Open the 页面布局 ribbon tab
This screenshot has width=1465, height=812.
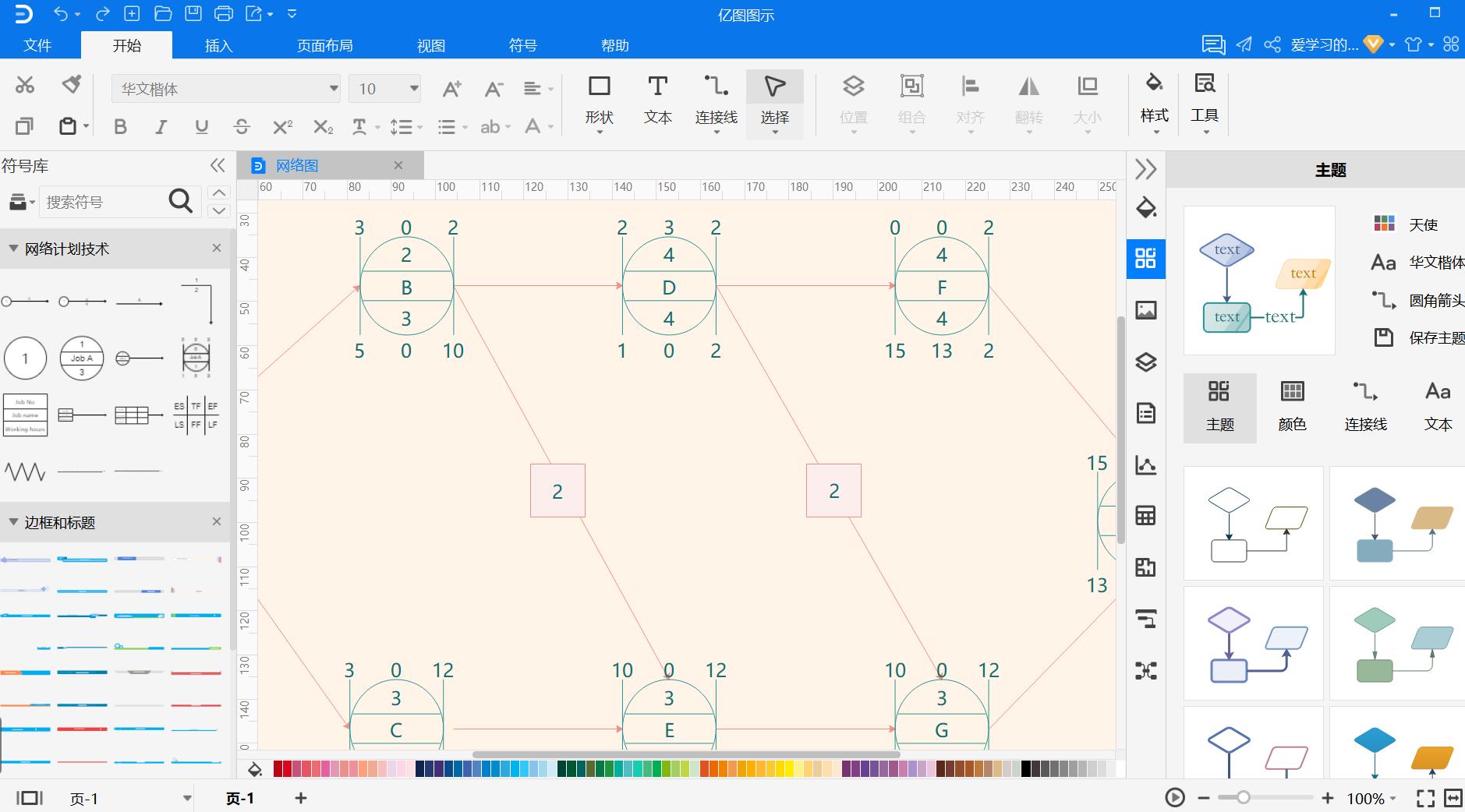(324, 45)
